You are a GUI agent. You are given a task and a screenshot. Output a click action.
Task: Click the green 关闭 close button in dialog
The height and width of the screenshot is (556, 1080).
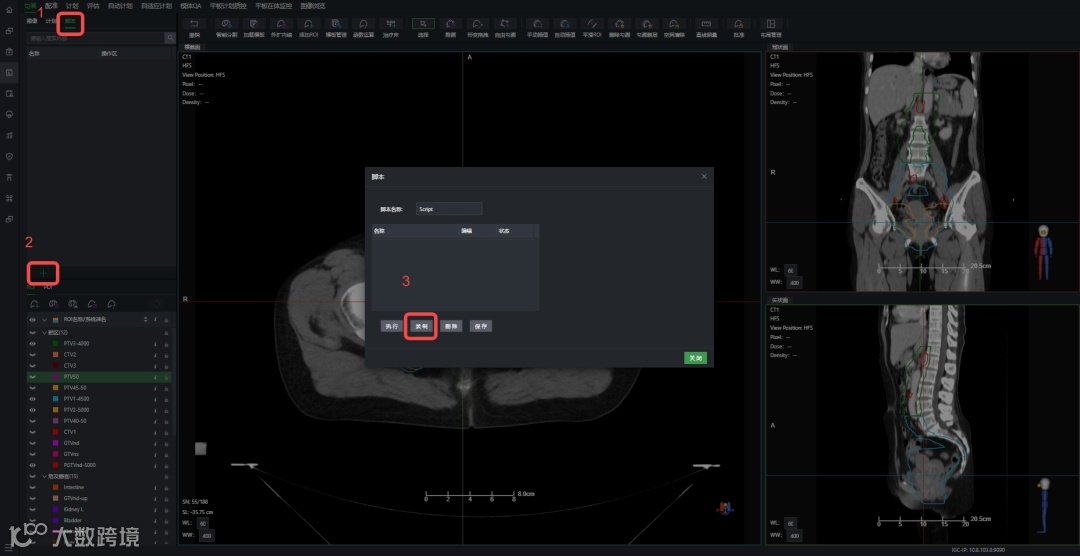pos(695,358)
